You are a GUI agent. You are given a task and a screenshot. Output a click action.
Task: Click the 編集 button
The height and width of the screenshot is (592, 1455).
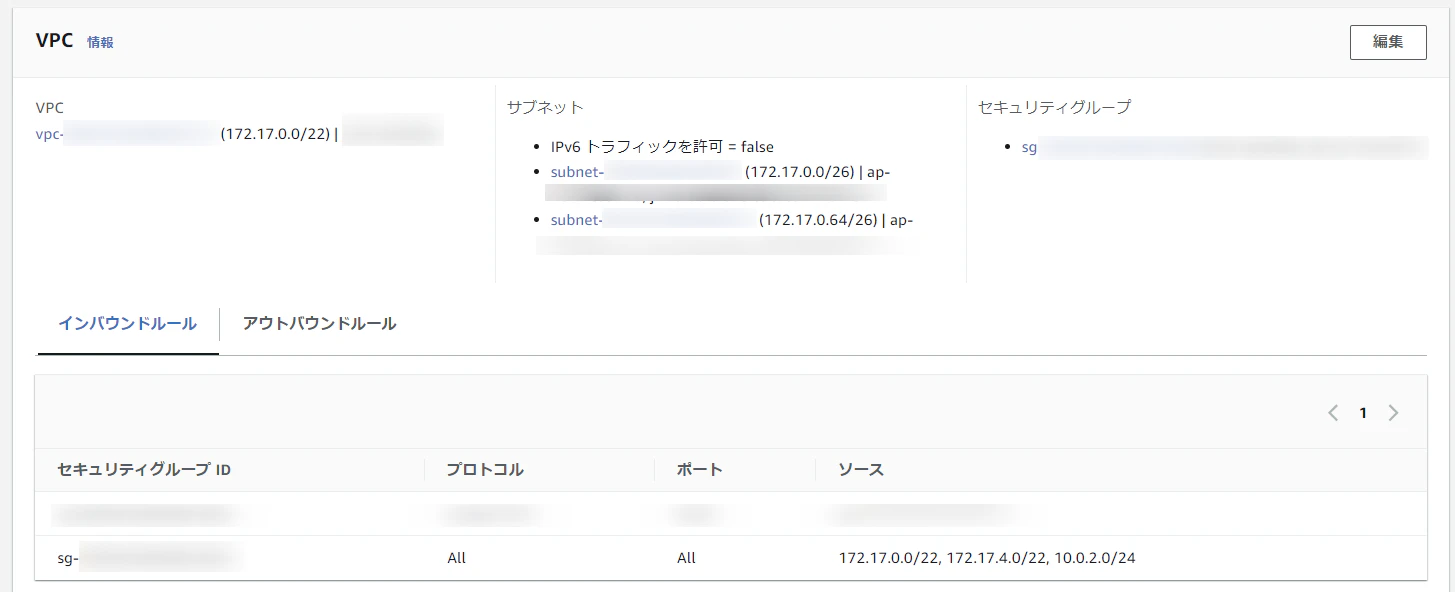pos(1388,42)
